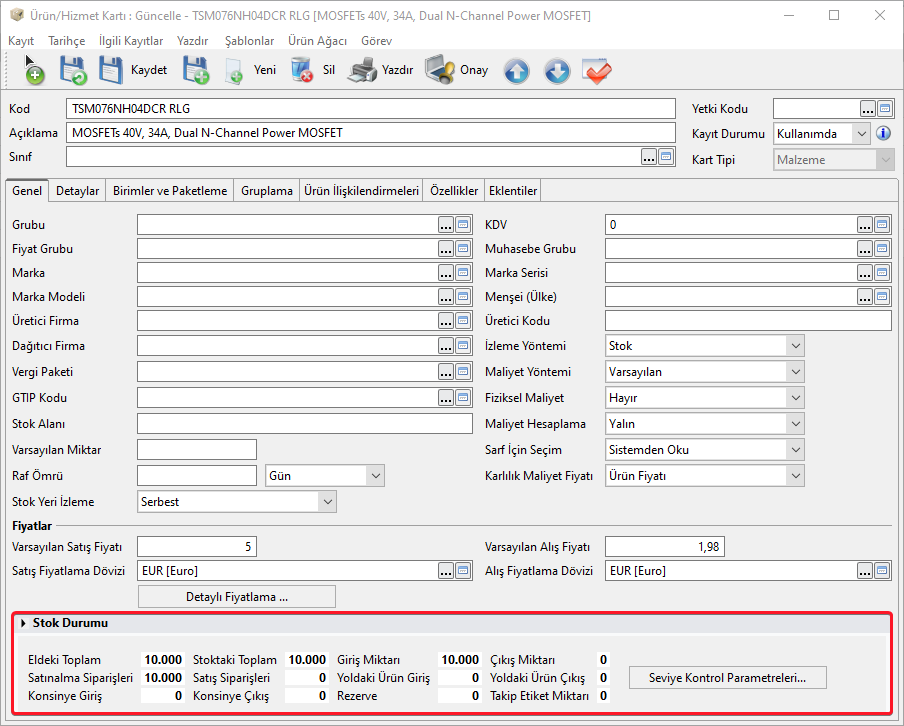The image size is (904, 726).
Task: Open the İzleme Yöntemi dropdown
Action: click(795, 346)
